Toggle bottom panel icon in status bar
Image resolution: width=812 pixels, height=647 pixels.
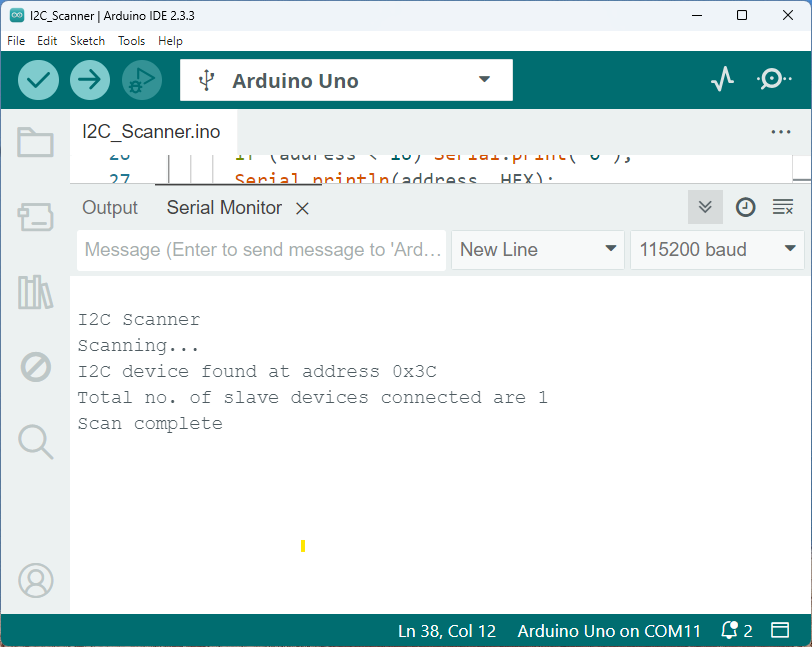click(x=780, y=630)
